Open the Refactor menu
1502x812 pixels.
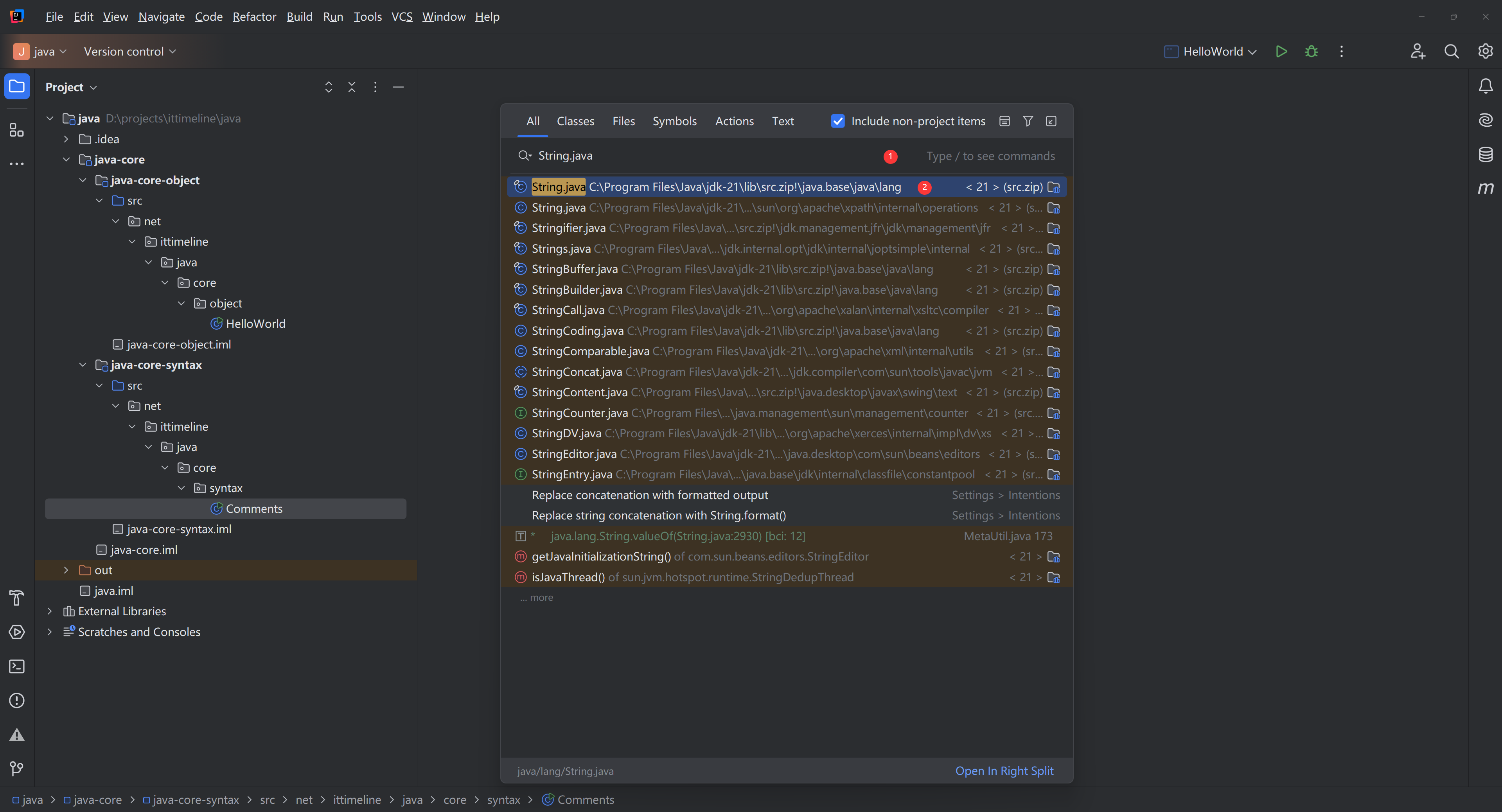pyautogui.click(x=254, y=16)
